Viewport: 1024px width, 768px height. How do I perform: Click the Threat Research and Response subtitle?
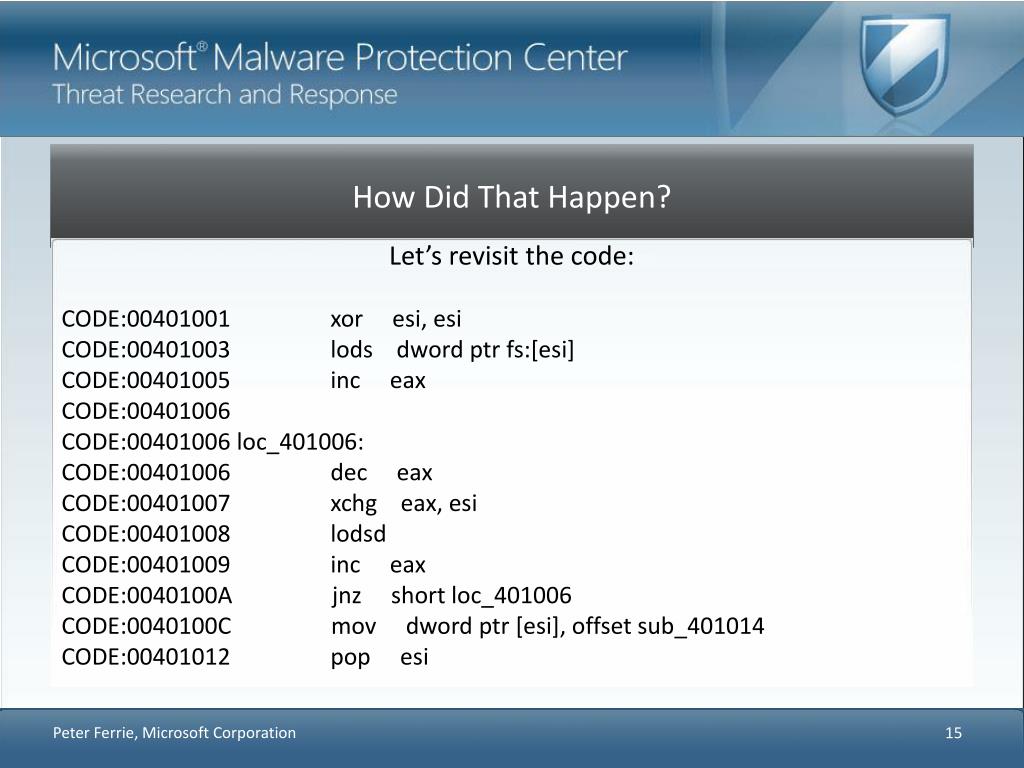click(225, 95)
